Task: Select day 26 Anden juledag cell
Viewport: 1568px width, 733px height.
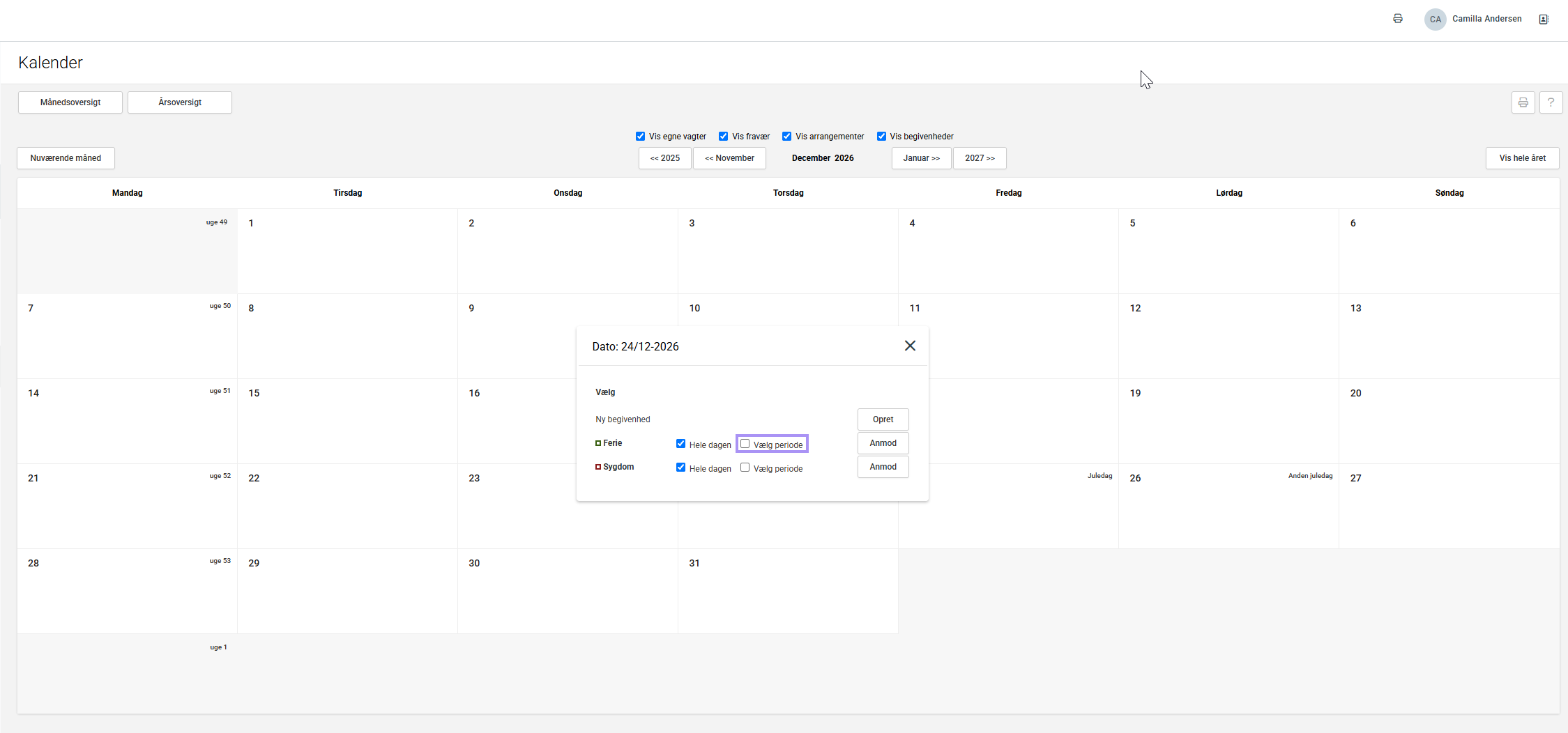Action: pos(1228,506)
